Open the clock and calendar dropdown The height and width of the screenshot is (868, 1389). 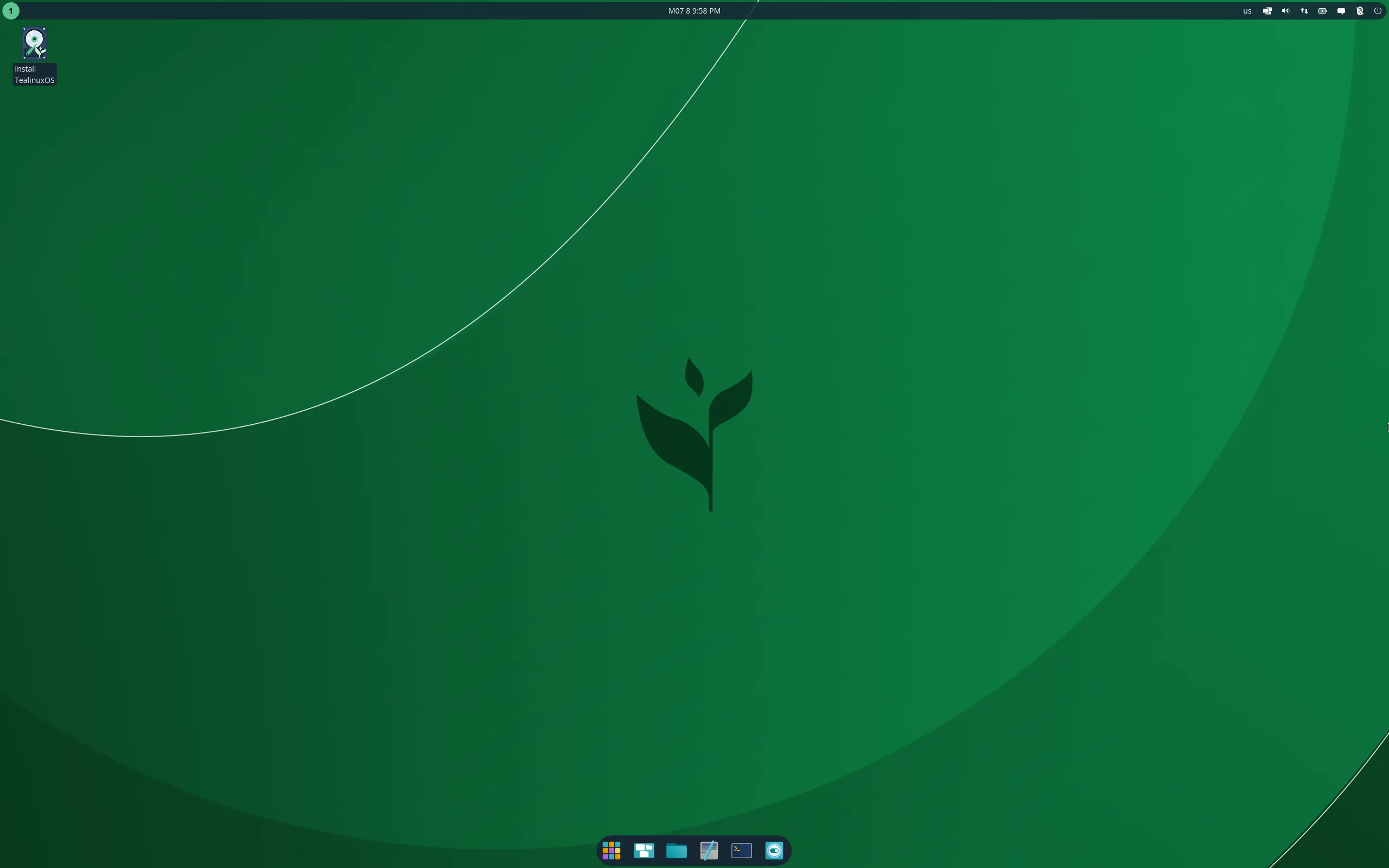tap(693, 10)
